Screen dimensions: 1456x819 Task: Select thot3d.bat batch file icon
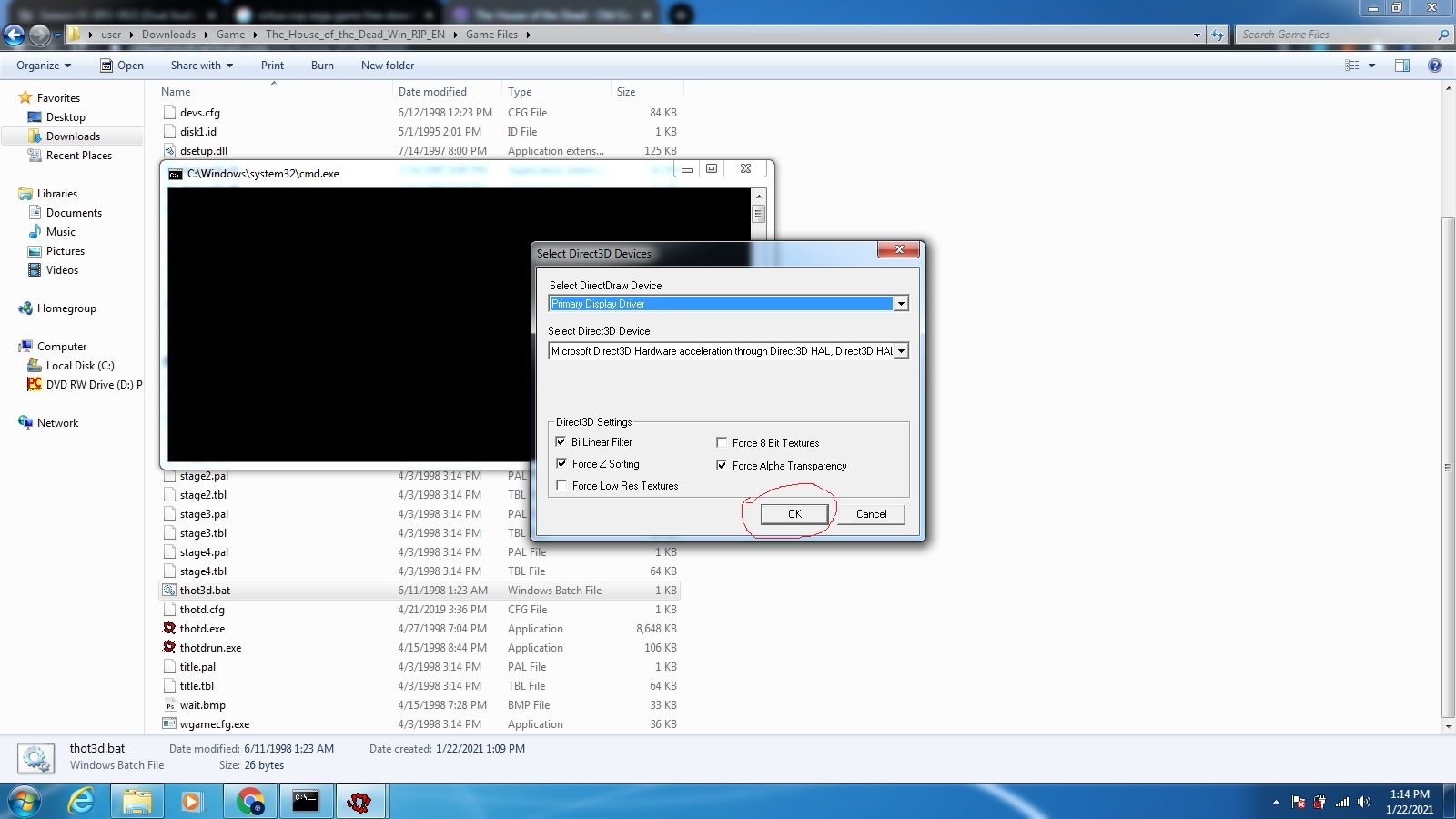point(169,591)
